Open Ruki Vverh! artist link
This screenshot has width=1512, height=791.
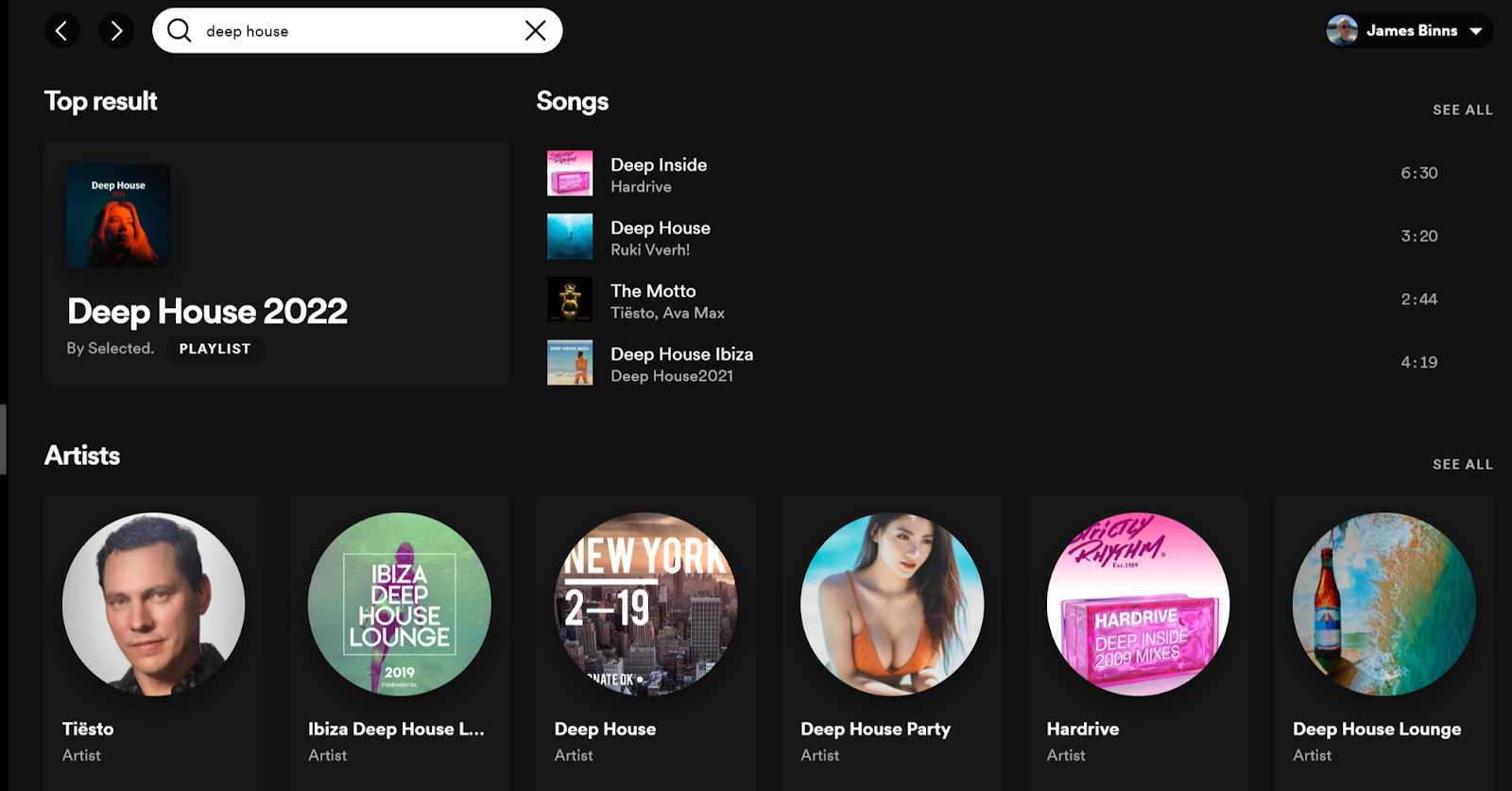click(650, 249)
